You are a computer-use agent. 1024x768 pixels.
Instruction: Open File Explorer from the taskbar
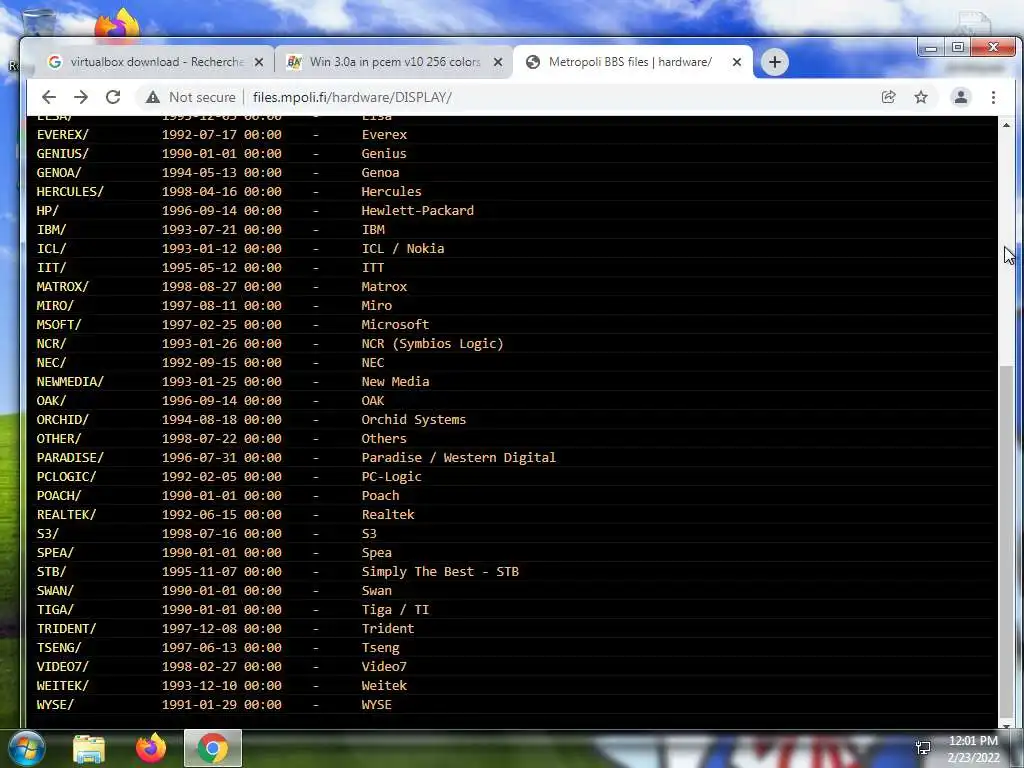pos(89,748)
